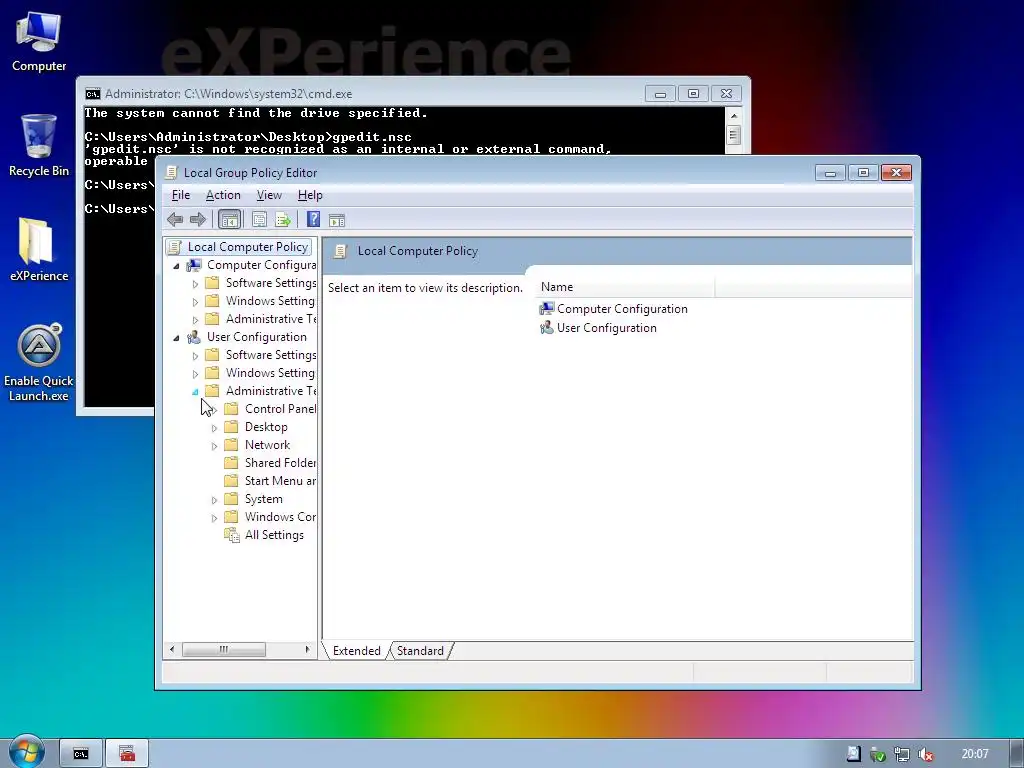The height and width of the screenshot is (768, 1024).
Task: Select Local Computer Policy root node
Action: click(248, 247)
